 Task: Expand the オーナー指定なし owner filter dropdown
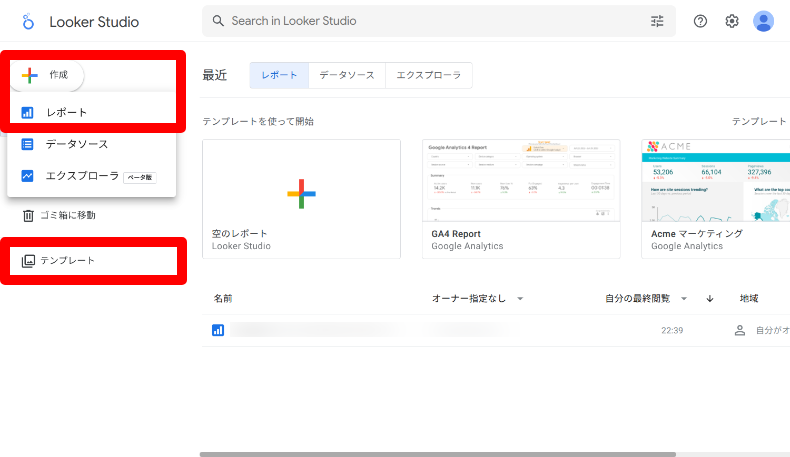click(477, 299)
